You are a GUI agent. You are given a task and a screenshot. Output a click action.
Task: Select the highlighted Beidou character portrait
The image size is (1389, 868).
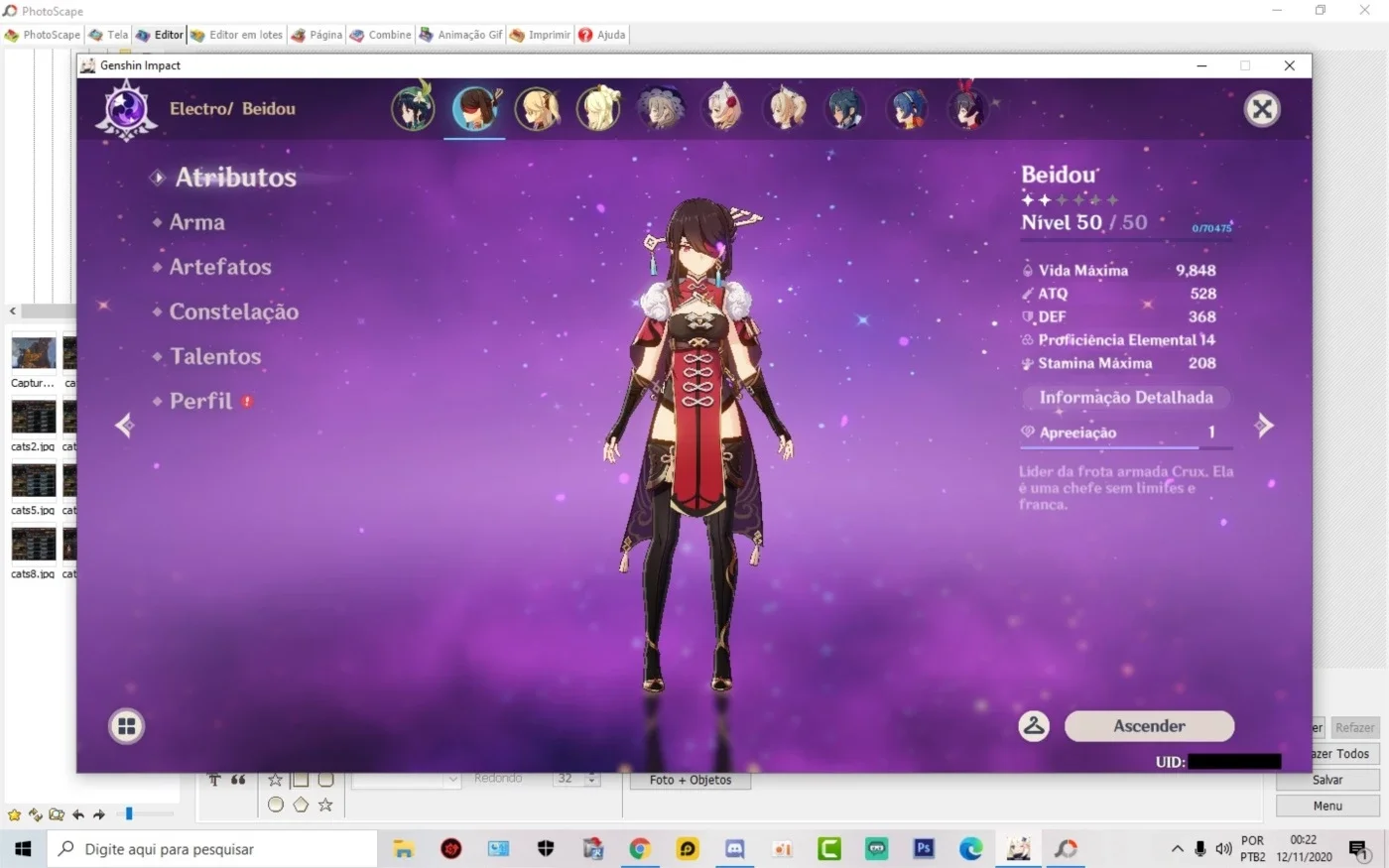[x=475, y=108]
